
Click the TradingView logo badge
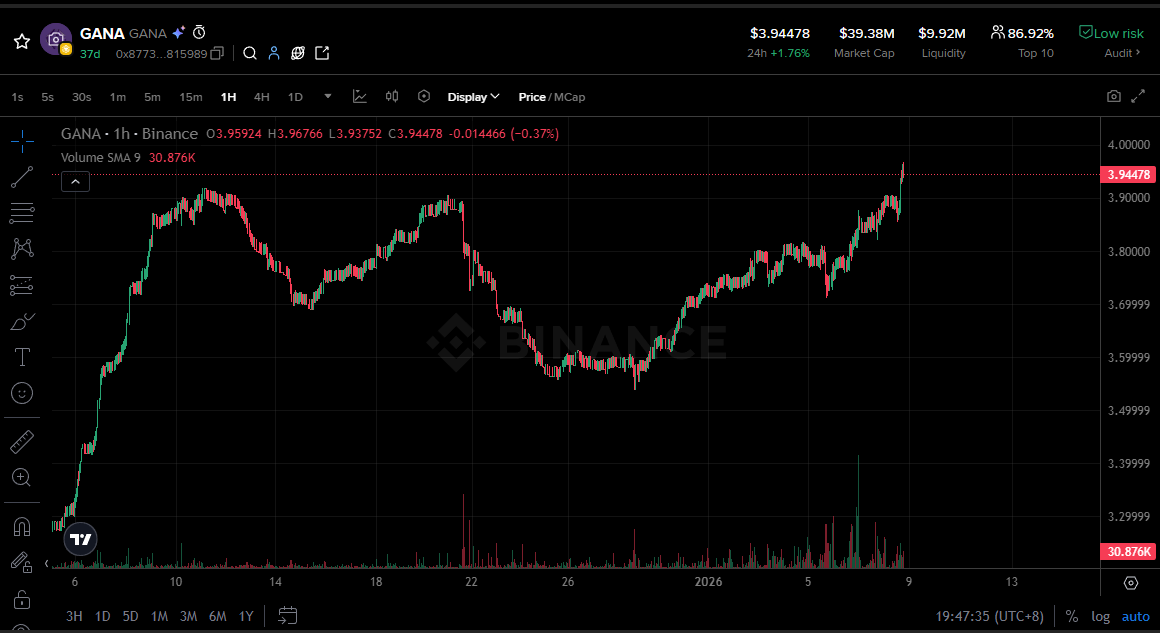click(81, 540)
